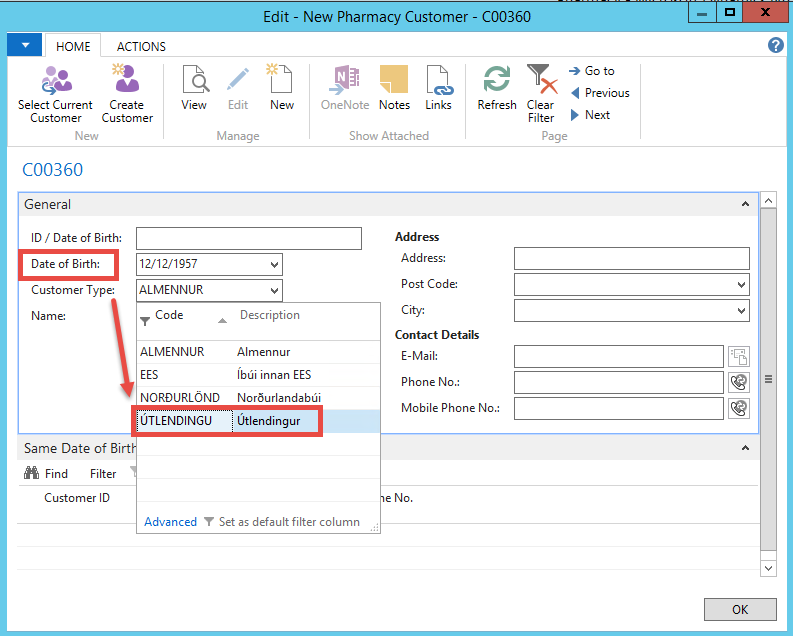Click the Select Current Customer icon
This screenshot has height=636, width=793.
pyautogui.click(x=56, y=80)
